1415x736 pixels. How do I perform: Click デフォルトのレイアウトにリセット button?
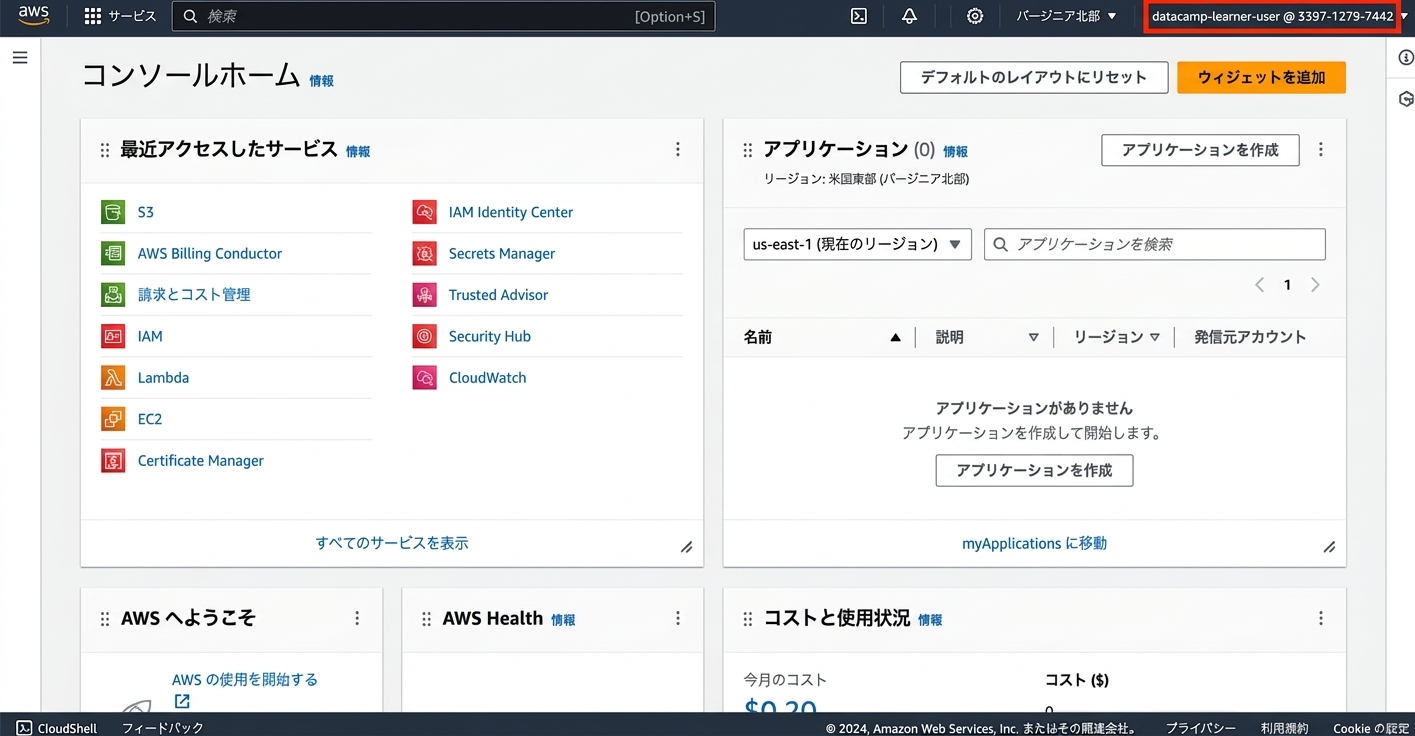(1034, 77)
